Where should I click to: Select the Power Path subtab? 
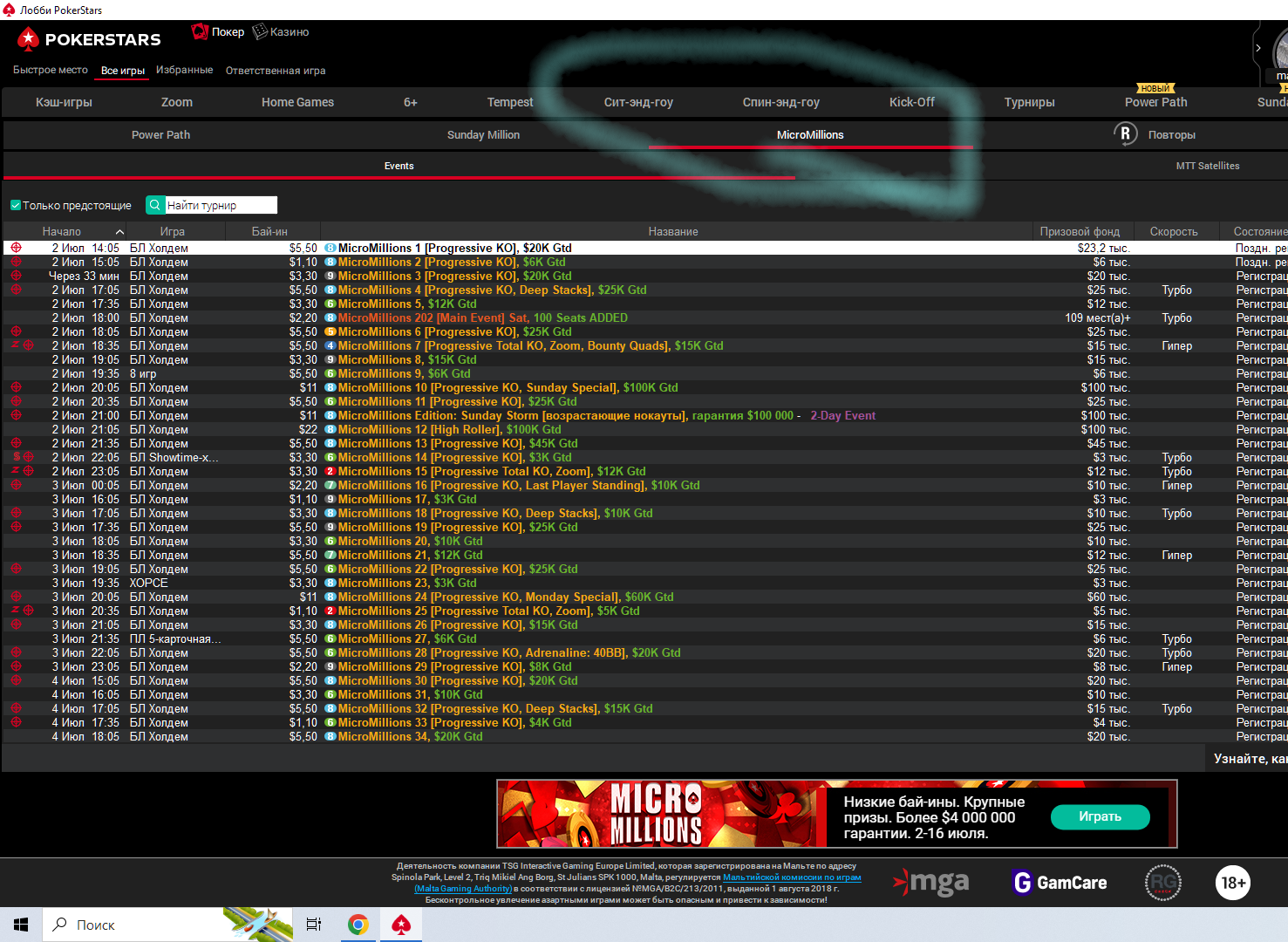(x=160, y=134)
